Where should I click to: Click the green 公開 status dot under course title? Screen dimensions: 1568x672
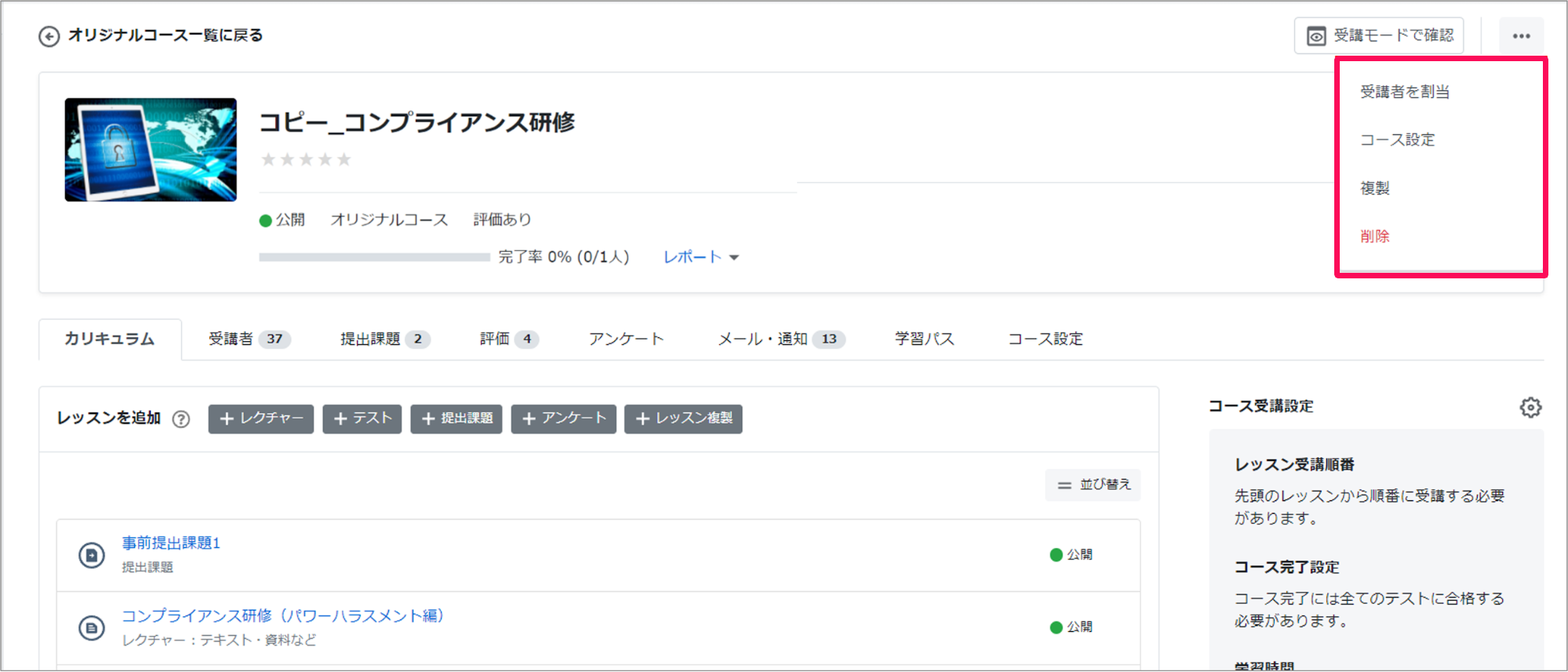coord(266,220)
